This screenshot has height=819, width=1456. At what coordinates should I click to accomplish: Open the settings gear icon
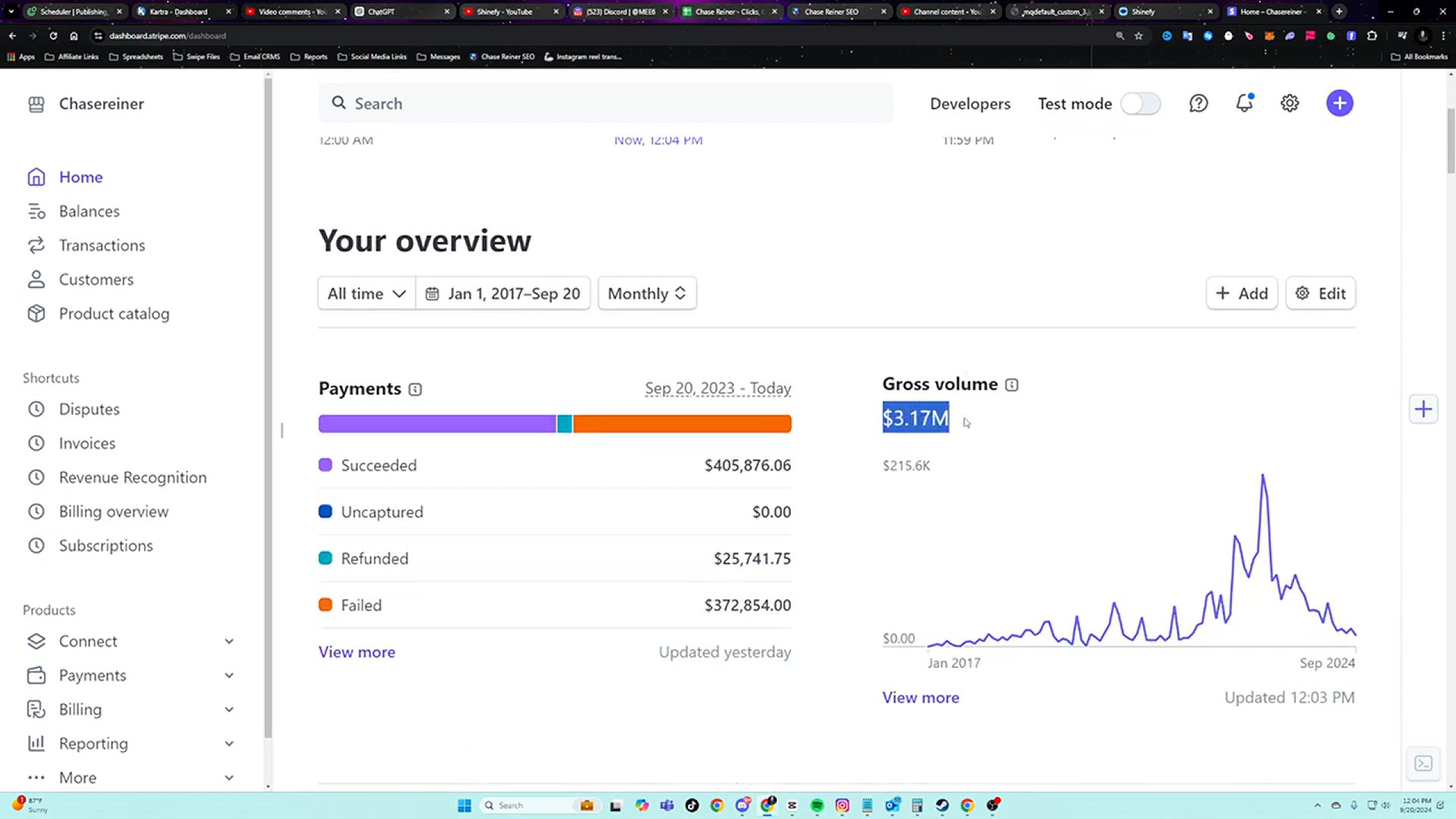pyautogui.click(x=1290, y=103)
